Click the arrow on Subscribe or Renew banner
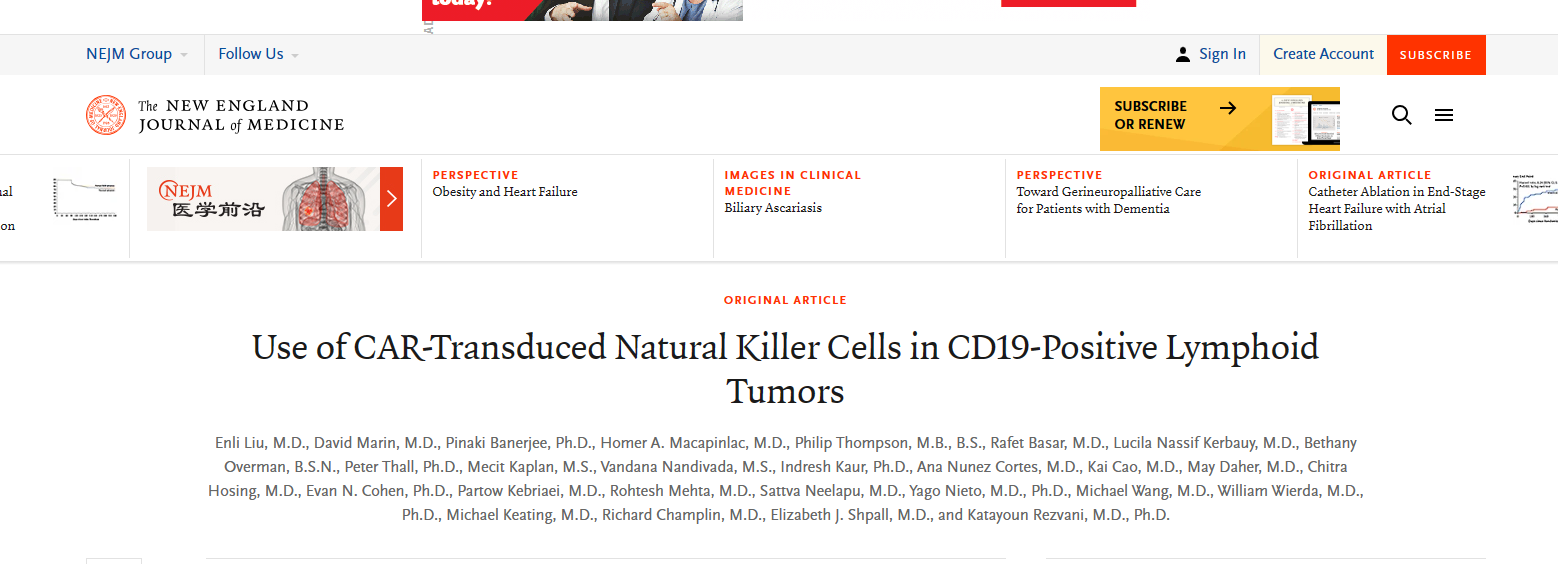This screenshot has width=1558, height=564. click(x=1228, y=107)
